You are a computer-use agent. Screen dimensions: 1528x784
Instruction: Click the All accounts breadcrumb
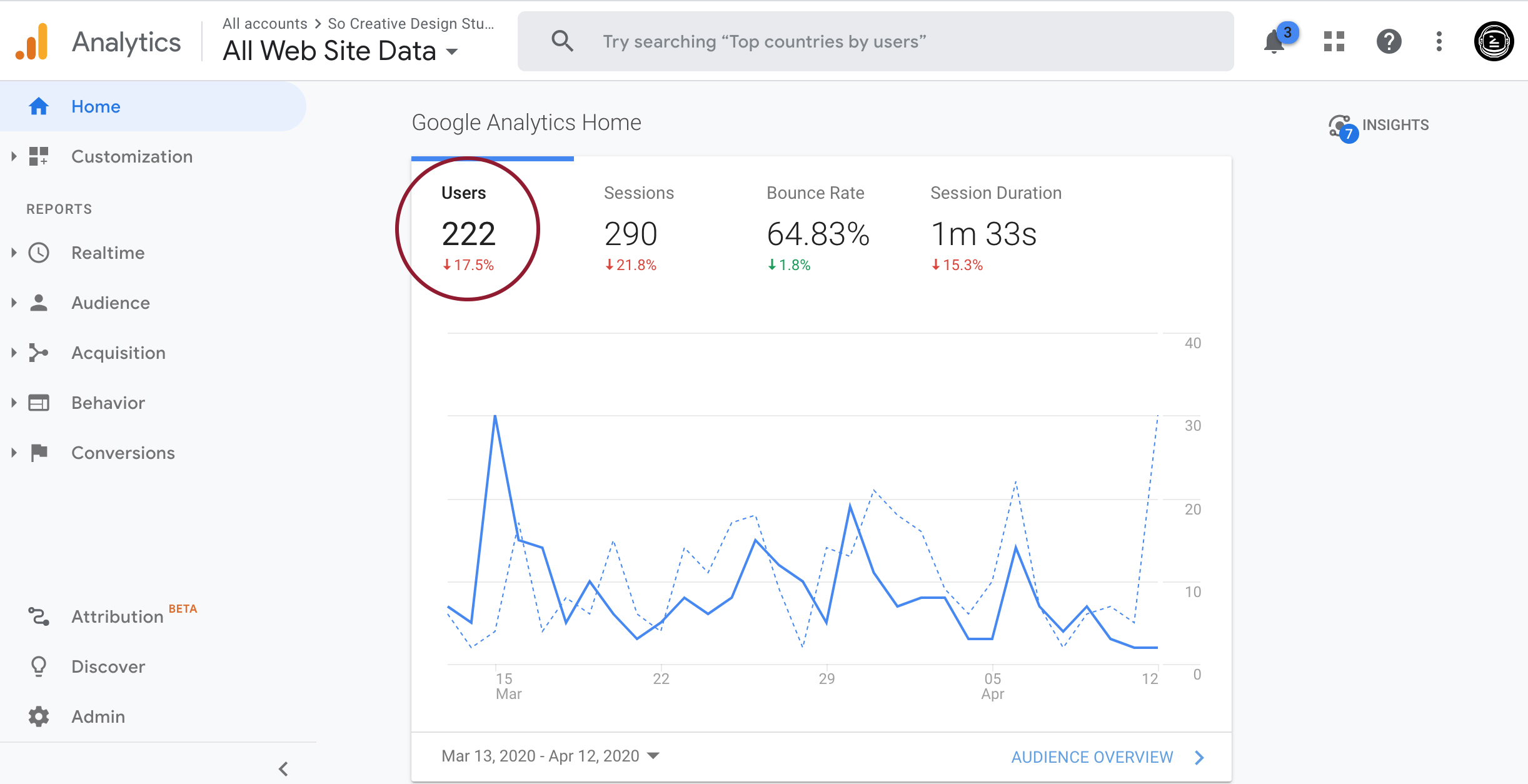click(265, 23)
